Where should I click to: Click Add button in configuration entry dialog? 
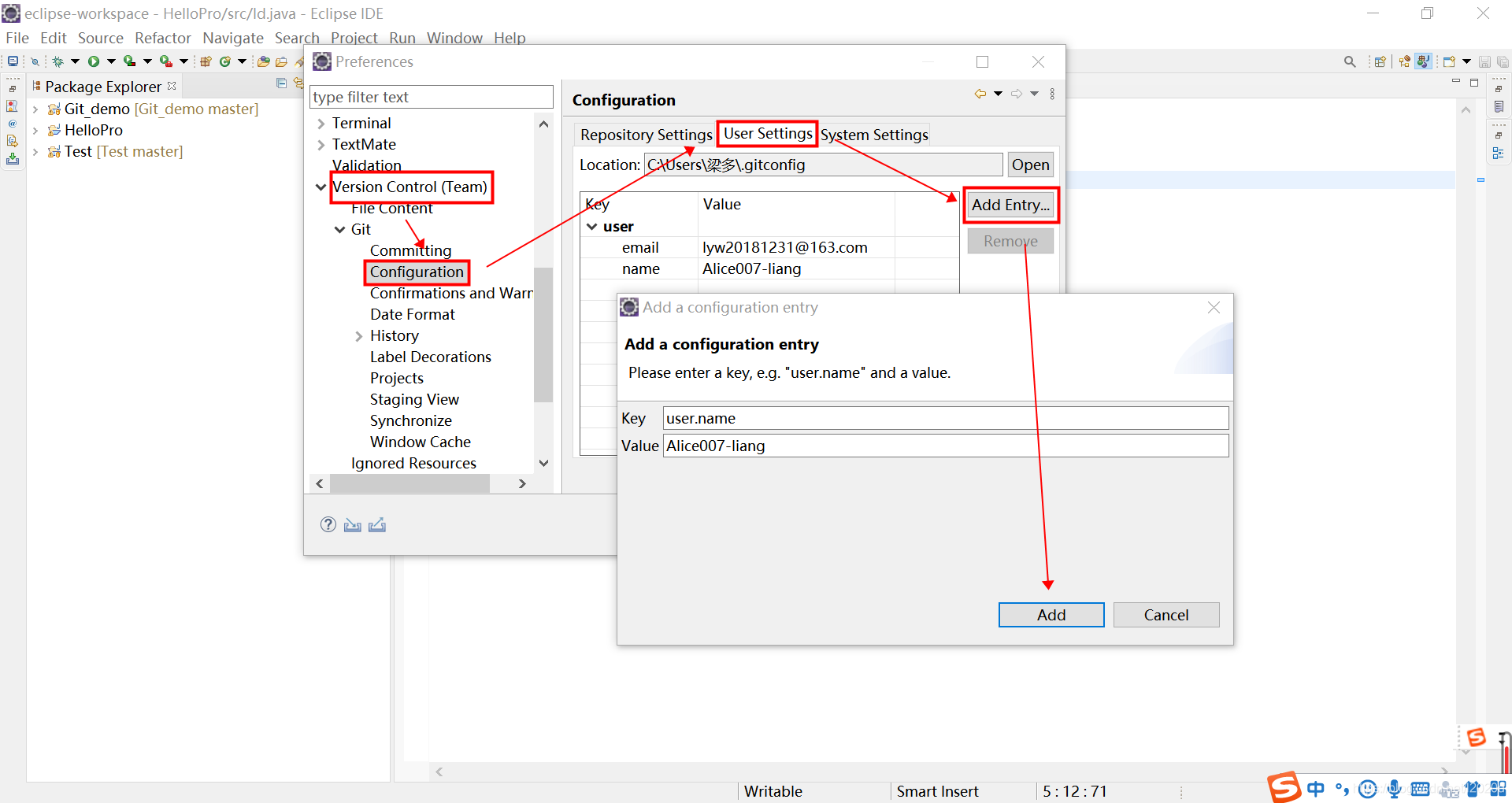click(x=1051, y=615)
